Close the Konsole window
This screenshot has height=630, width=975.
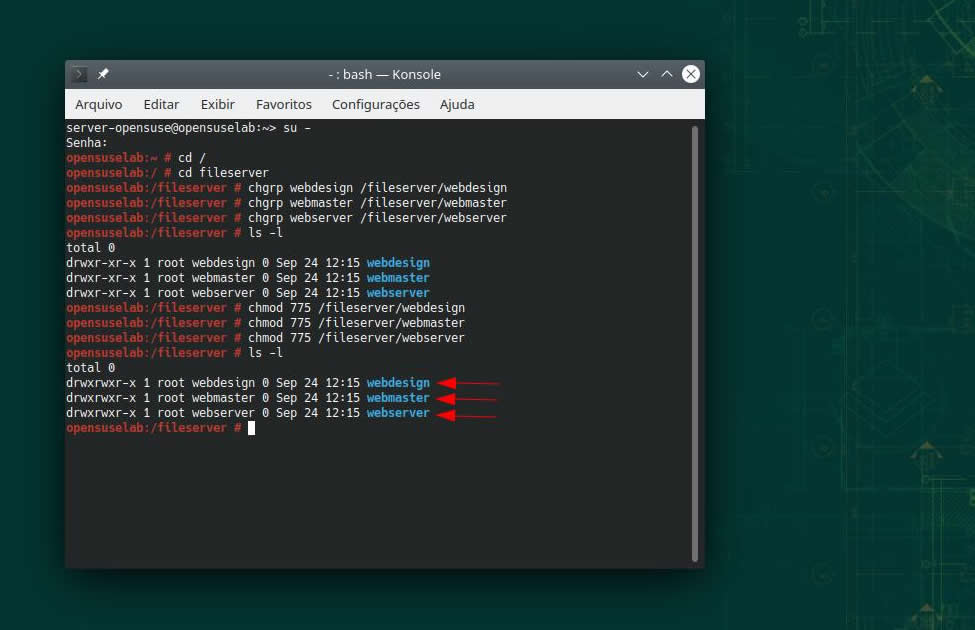[x=690, y=75]
